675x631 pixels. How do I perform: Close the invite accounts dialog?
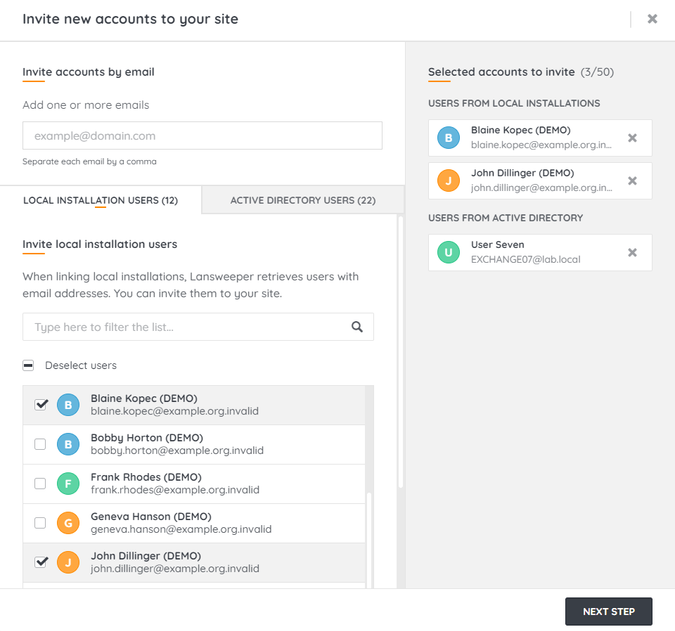[652, 19]
